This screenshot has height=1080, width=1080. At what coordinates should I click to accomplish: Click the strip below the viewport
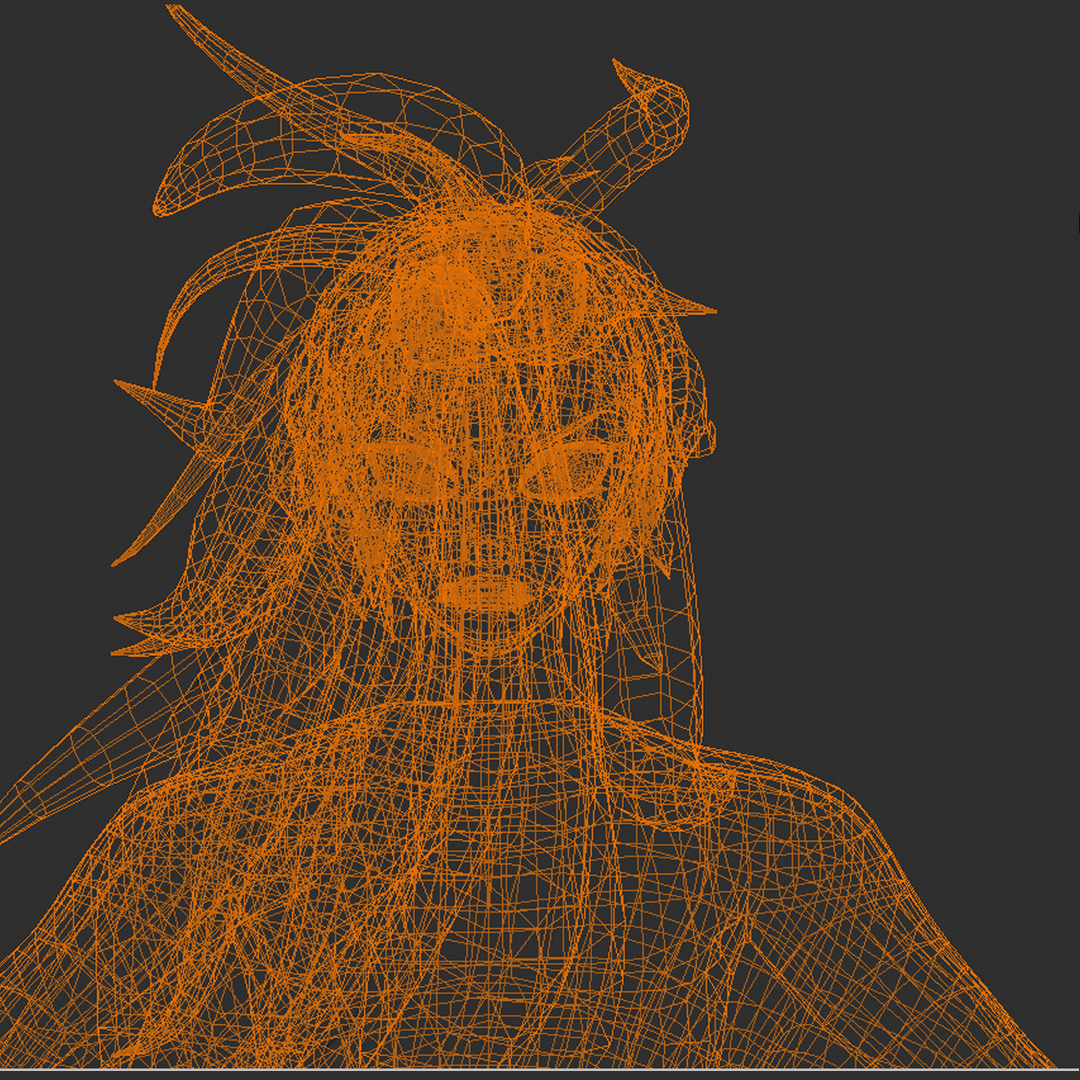pyautogui.click(x=540, y=1075)
